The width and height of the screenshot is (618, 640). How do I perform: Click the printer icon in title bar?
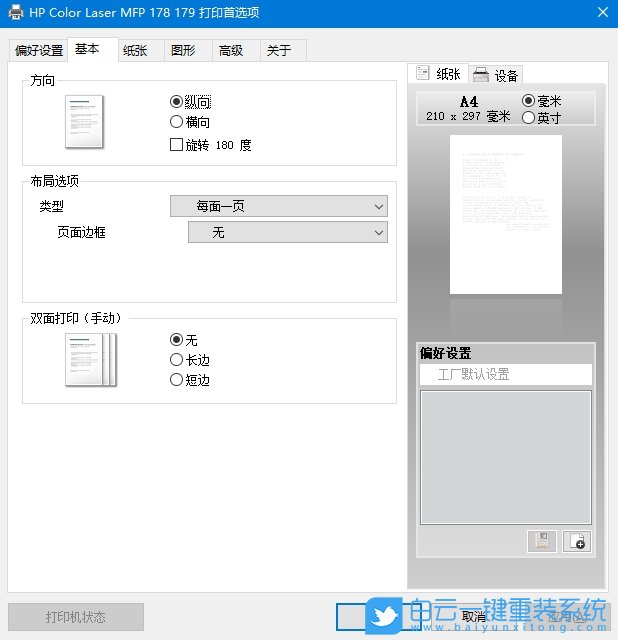click(x=16, y=12)
